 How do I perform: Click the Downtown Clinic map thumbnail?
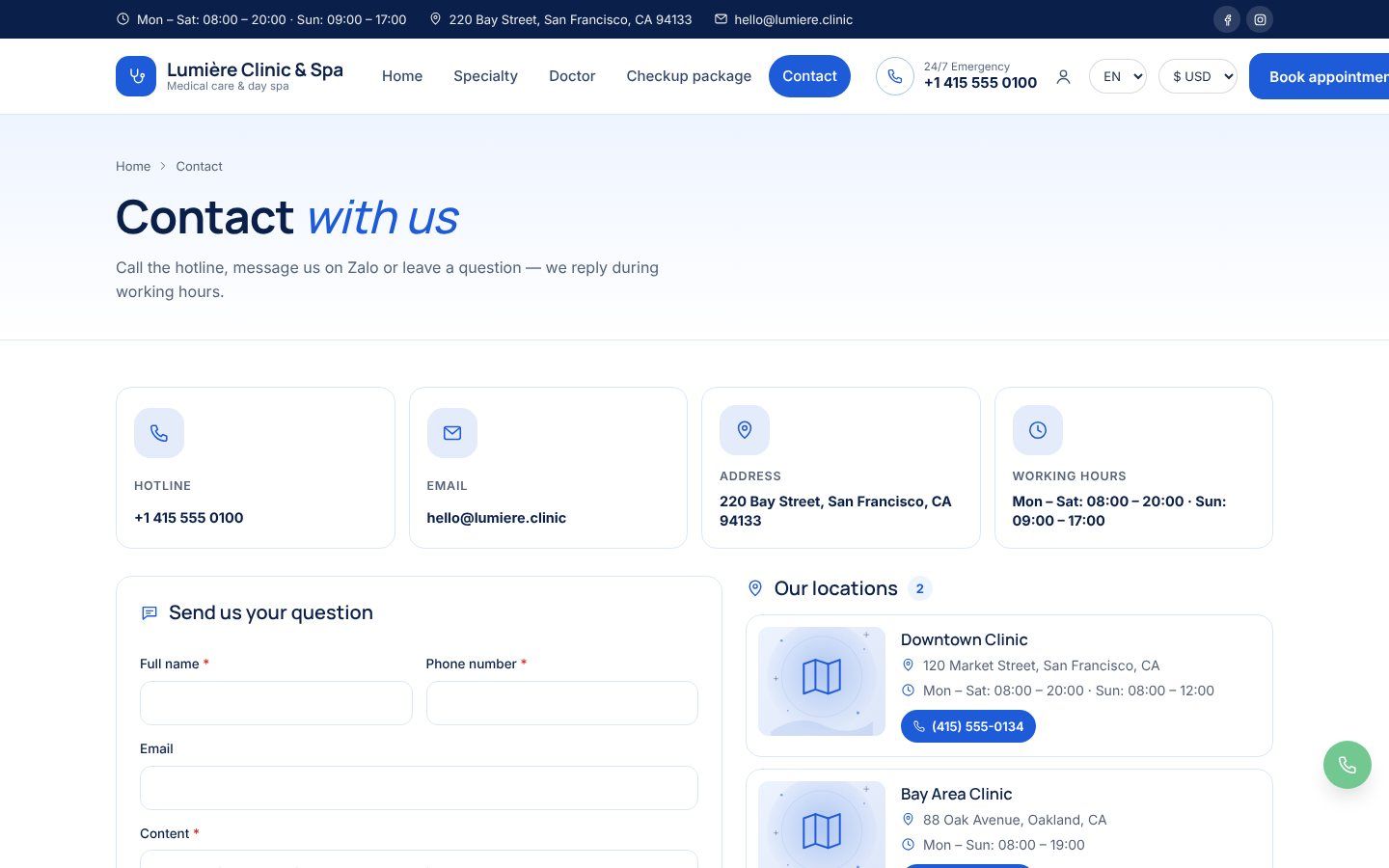(x=822, y=682)
